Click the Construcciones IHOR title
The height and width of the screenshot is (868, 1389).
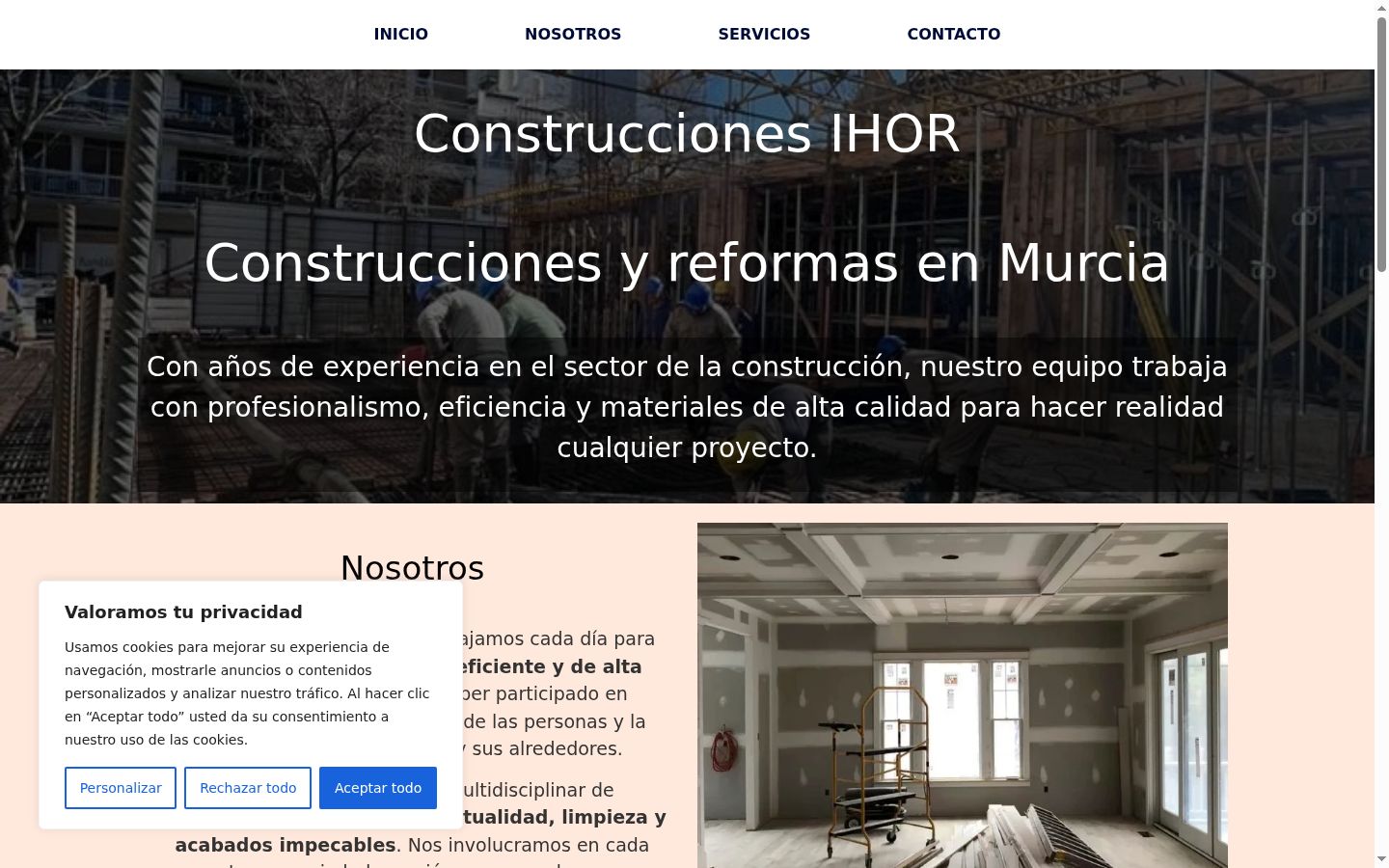pyautogui.click(x=687, y=133)
